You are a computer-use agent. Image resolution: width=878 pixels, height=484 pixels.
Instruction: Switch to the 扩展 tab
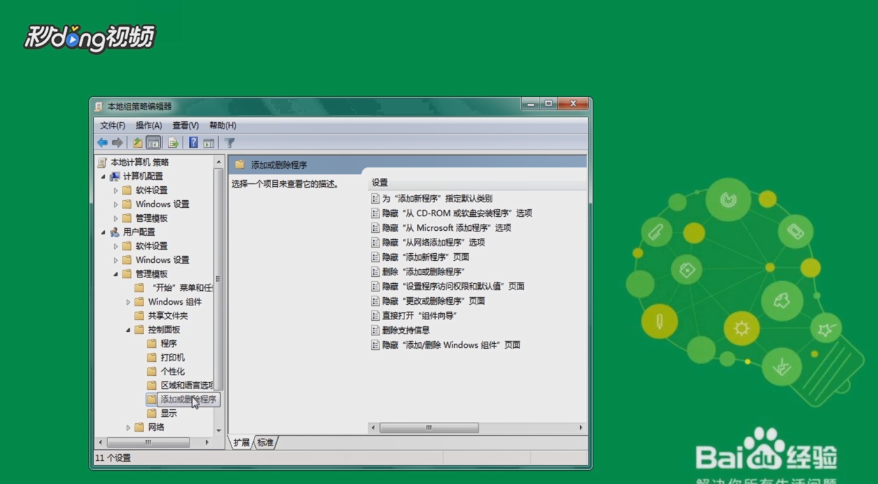tap(241, 443)
